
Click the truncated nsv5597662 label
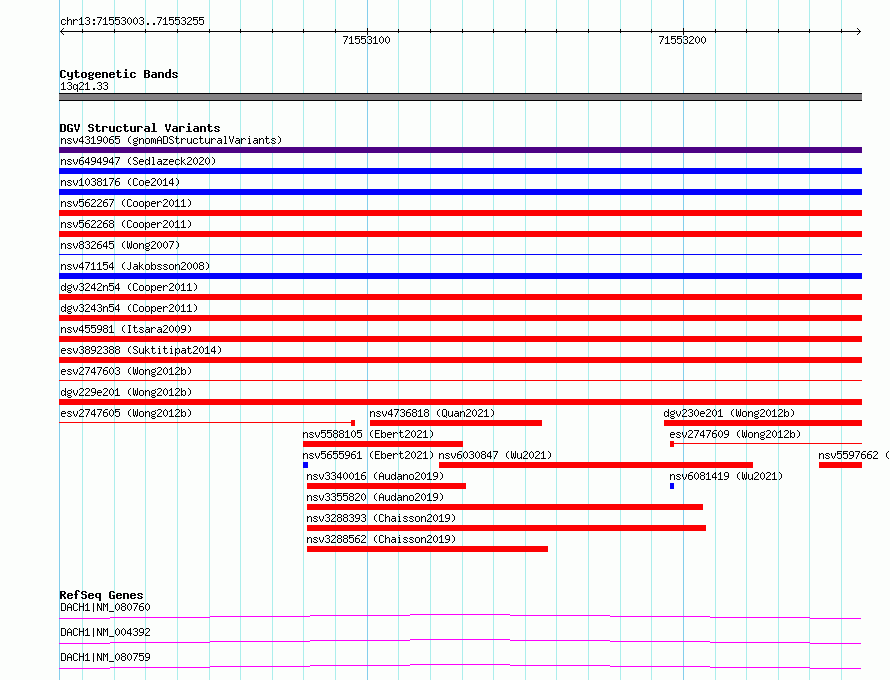tap(853, 455)
